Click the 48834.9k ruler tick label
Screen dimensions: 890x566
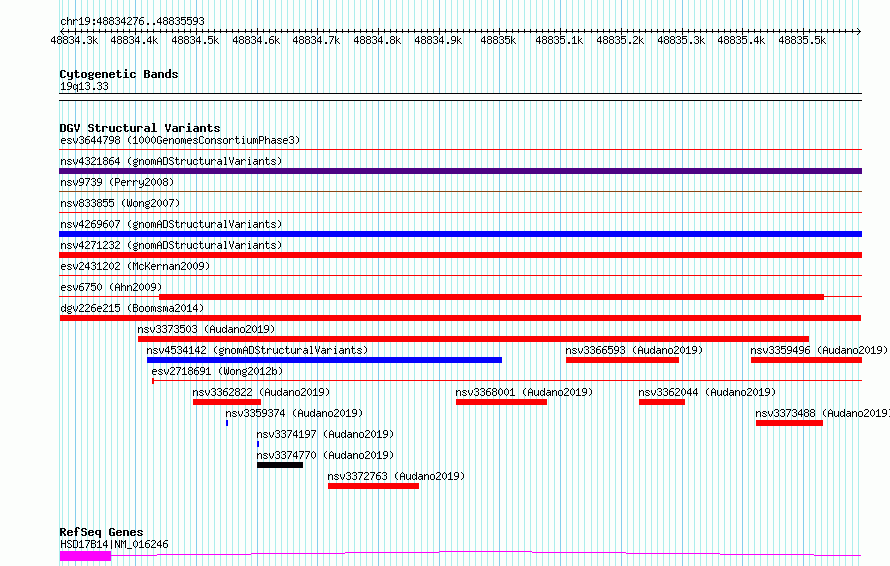[x=438, y=40]
